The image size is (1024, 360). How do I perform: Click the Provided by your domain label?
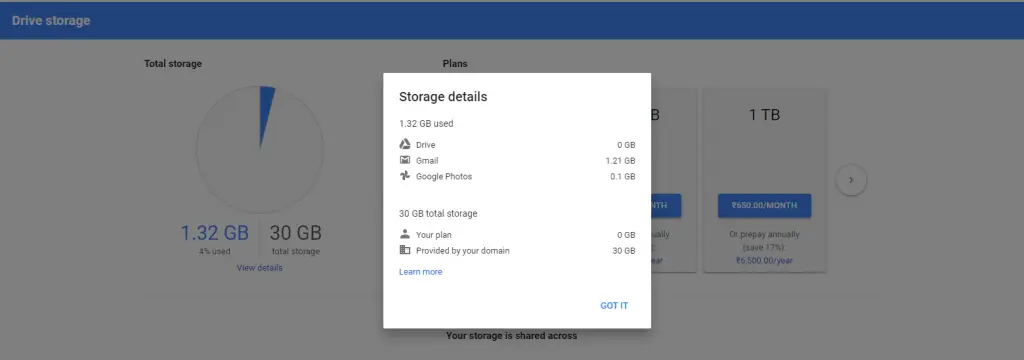463,250
